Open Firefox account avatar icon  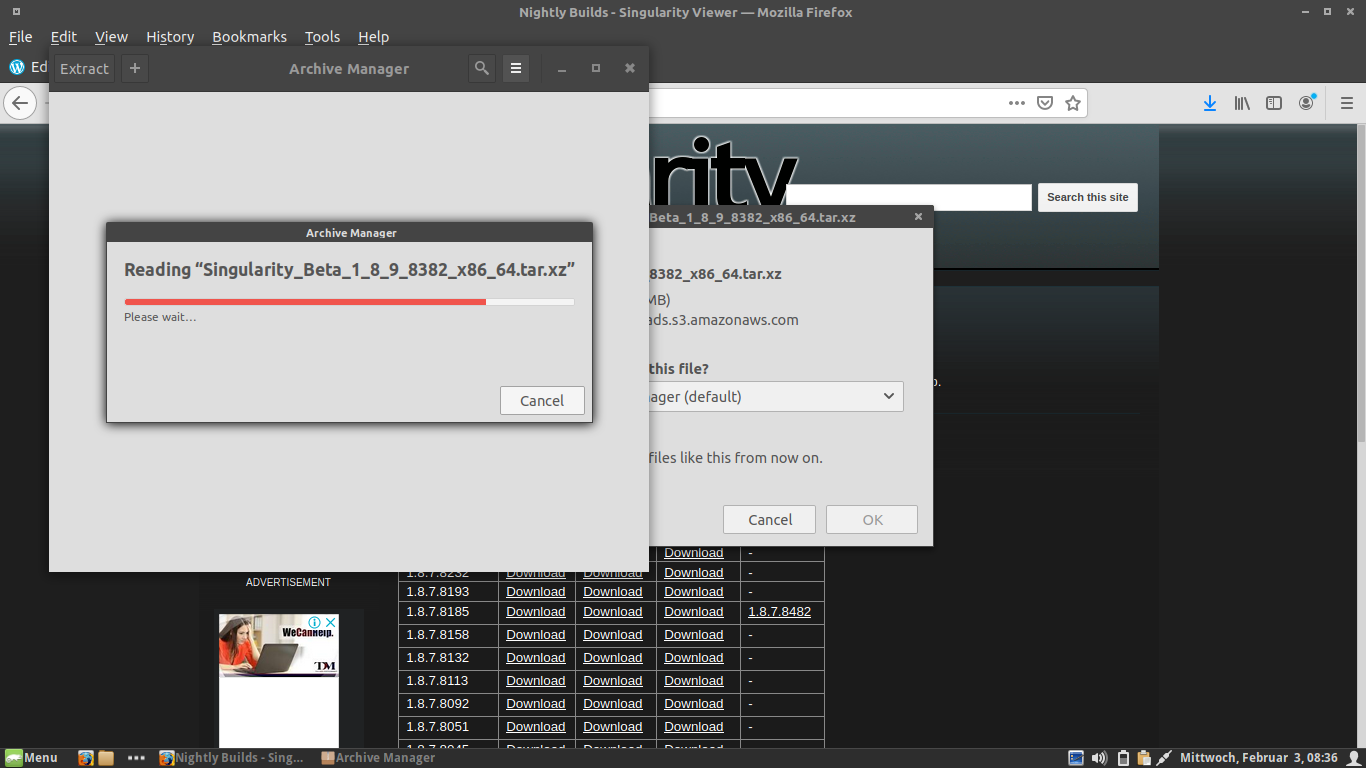[x=1306, y=103]
